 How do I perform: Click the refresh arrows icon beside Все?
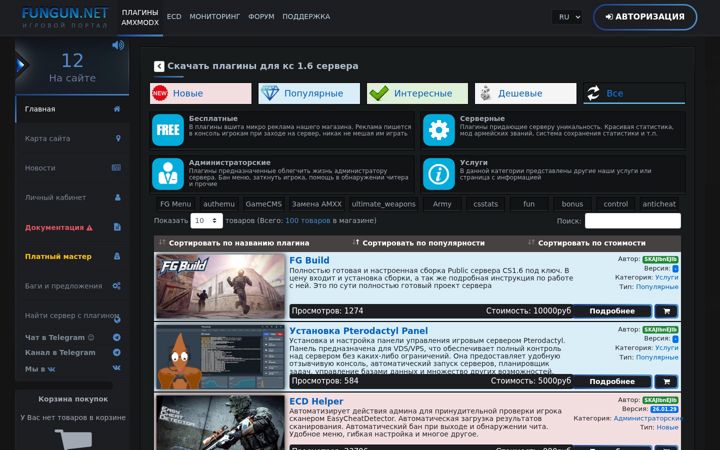593,93
